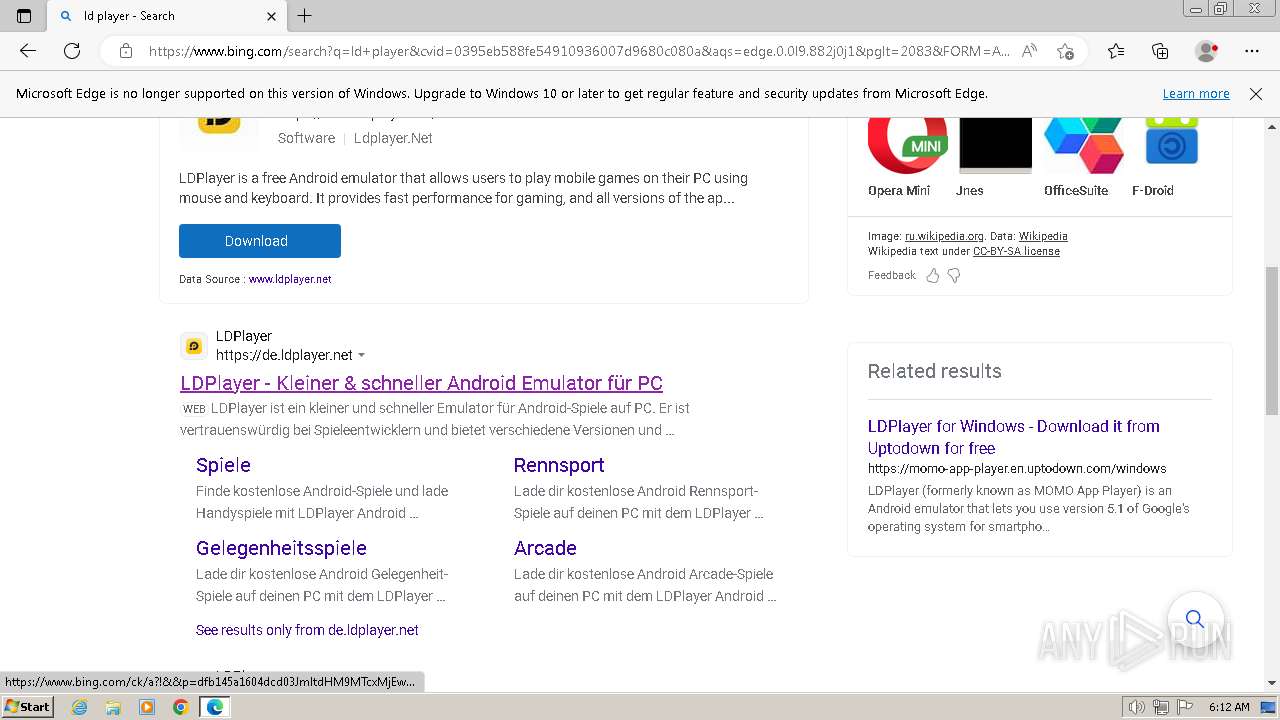Open the Edge profile avatar
The image size is (1280, 720).
pyautogui.click(x=1207, y=51)
